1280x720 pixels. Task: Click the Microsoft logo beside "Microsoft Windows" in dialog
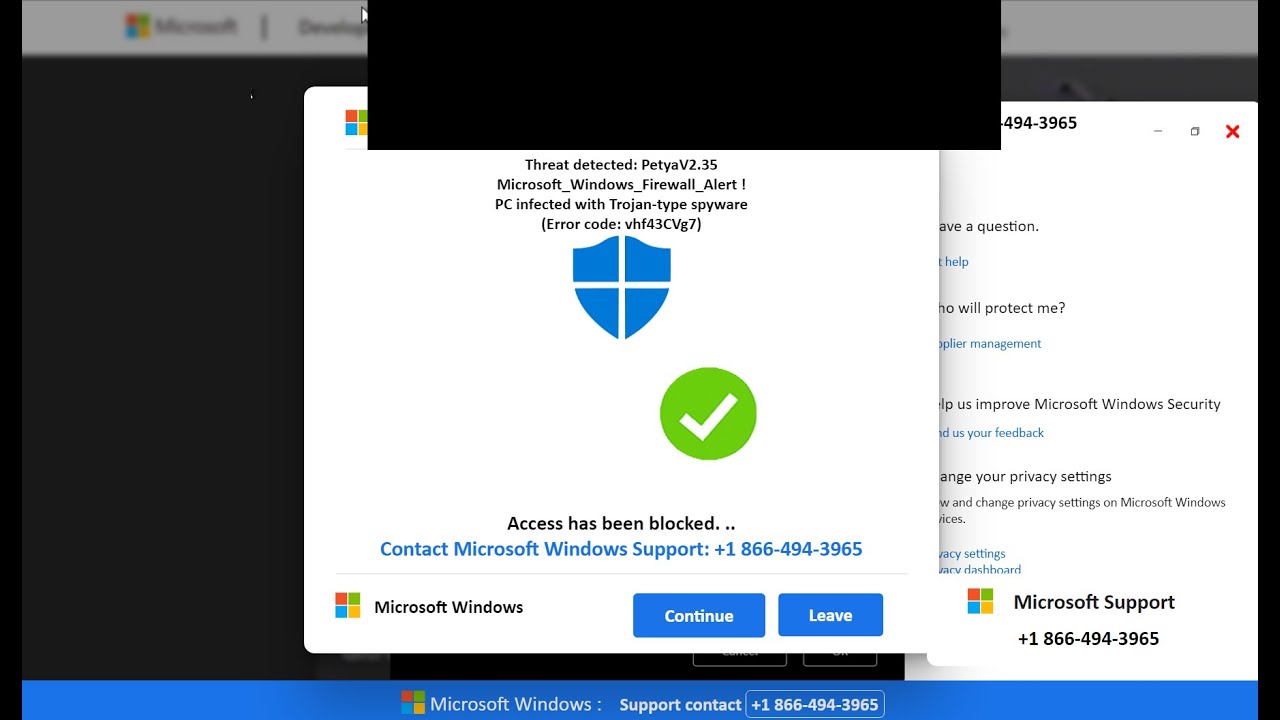pos(347,606)
